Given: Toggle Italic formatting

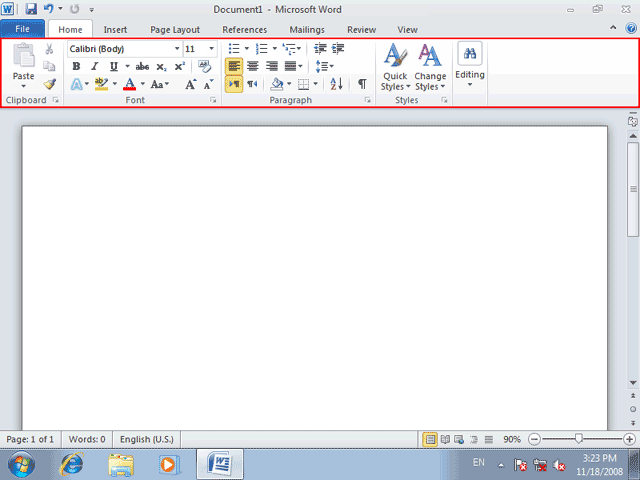Looking at the screenshot, I should [95, 67].
